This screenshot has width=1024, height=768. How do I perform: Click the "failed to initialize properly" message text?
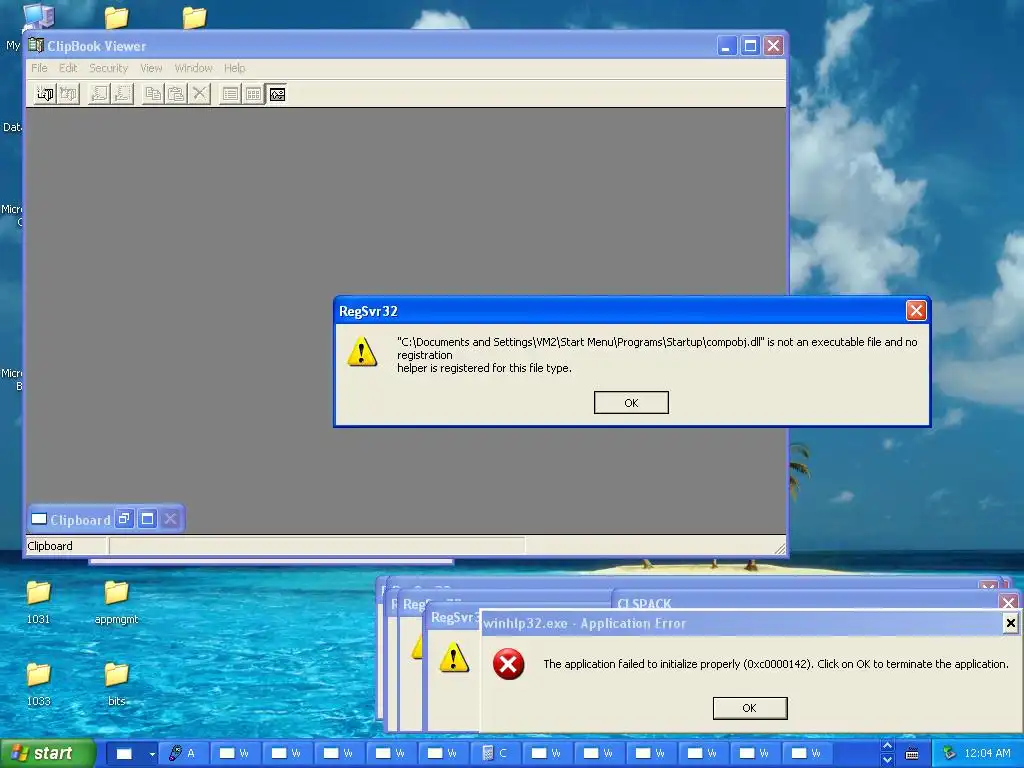(776, 664)
